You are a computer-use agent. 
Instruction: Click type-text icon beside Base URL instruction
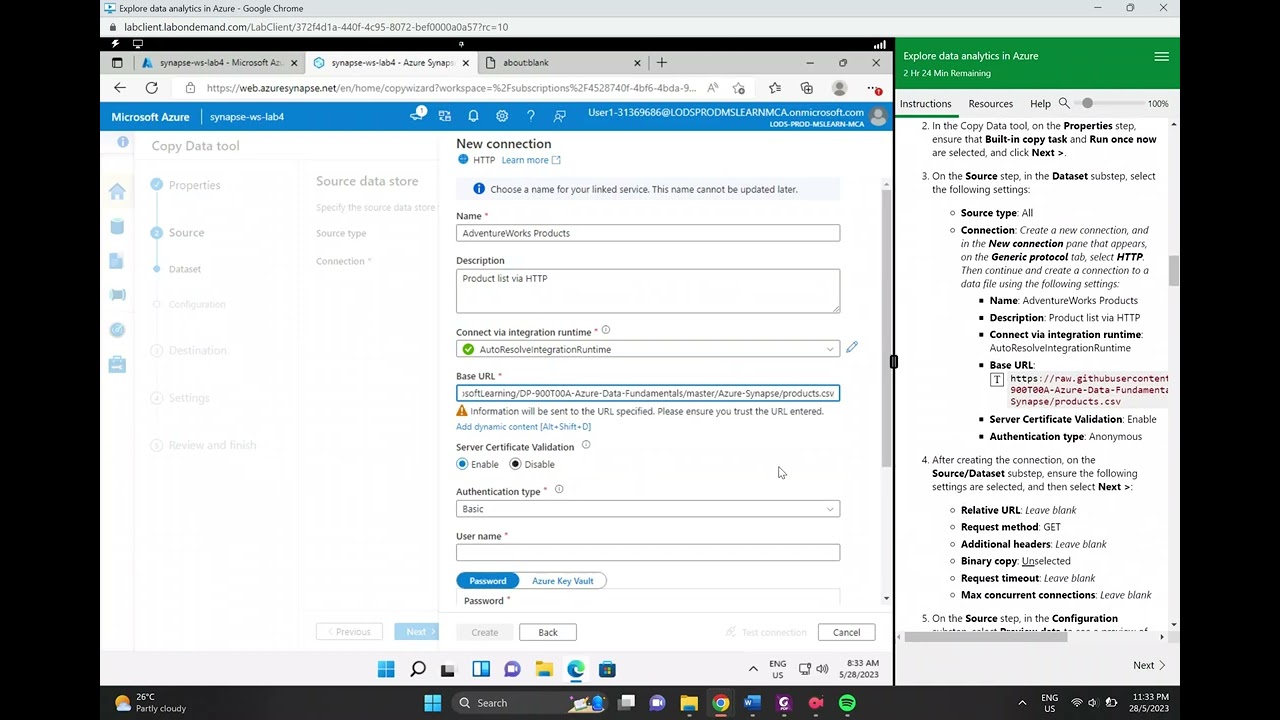997,380
